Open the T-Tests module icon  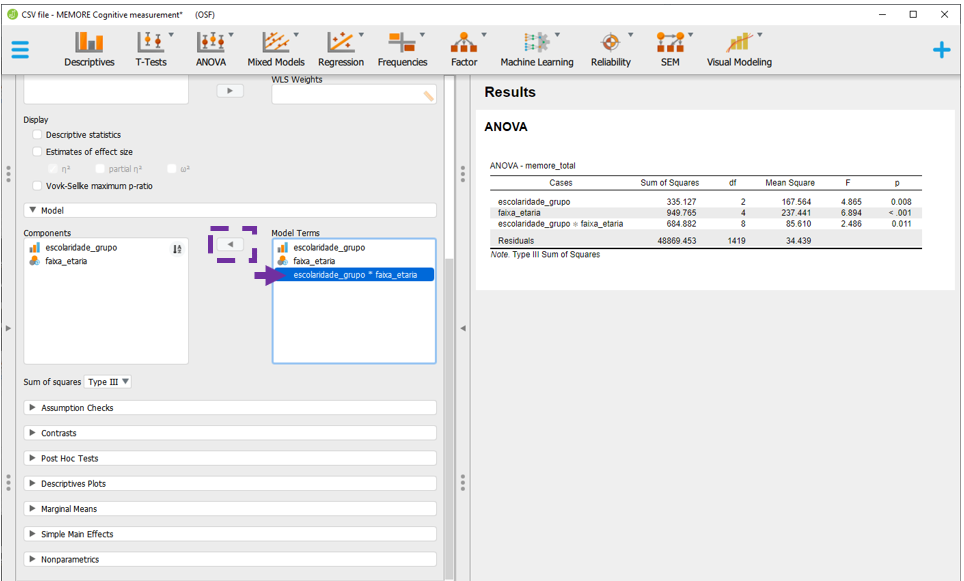(151, 47)
